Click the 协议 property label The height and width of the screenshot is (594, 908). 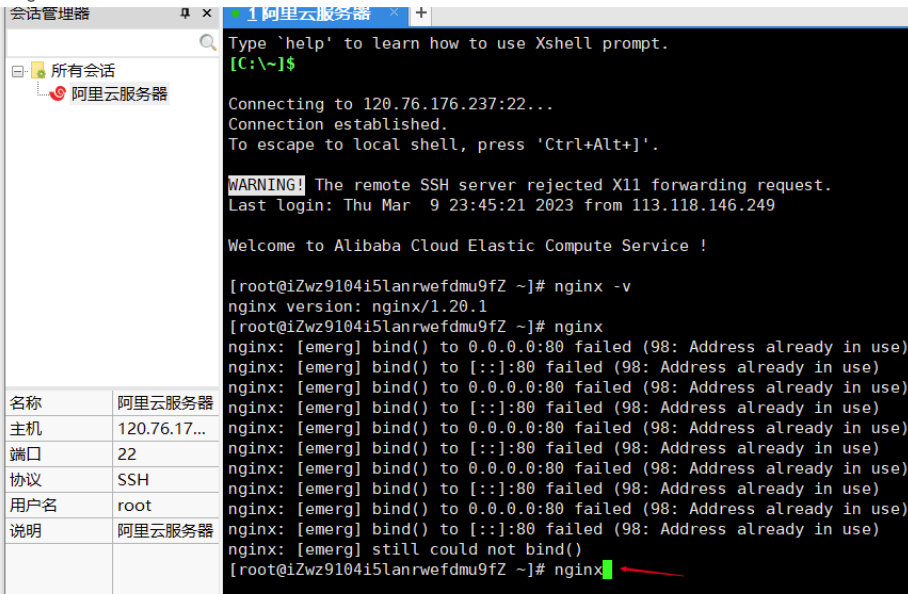(x=25, y=479)
